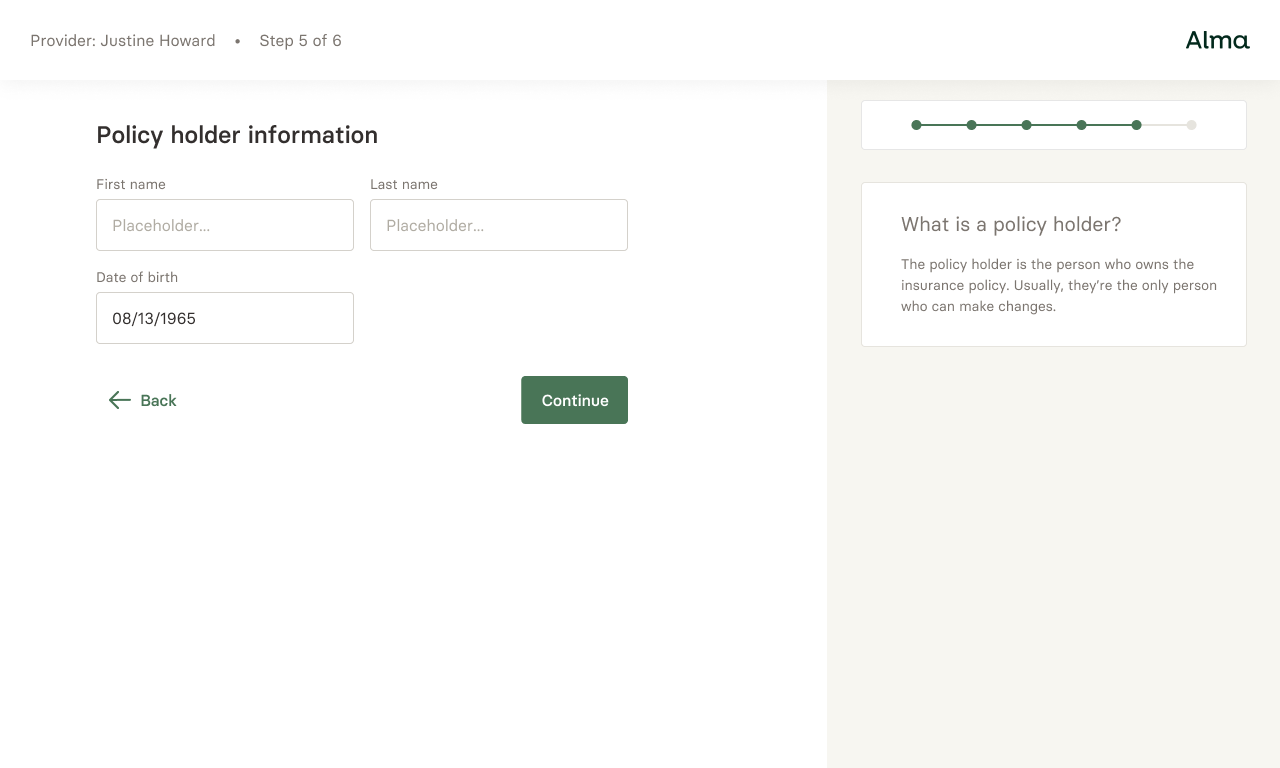Viewport: 1280px width, 768px height.
Task: Select the Date of birth field showing 08/13/1965
Action: 224,318
